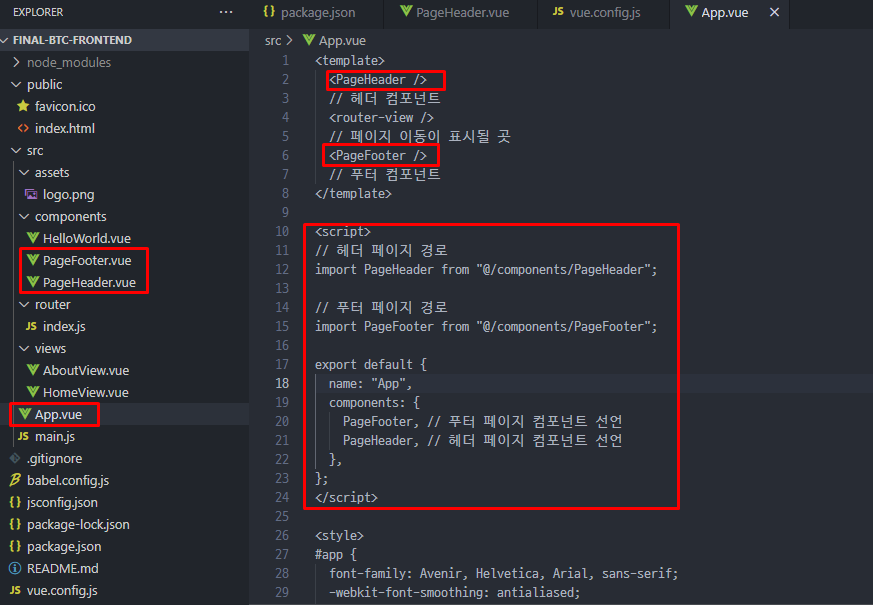Click the -webkit-font-smoothing line
This screenshot has height=605, width=873.
click(x=454, y=592)
